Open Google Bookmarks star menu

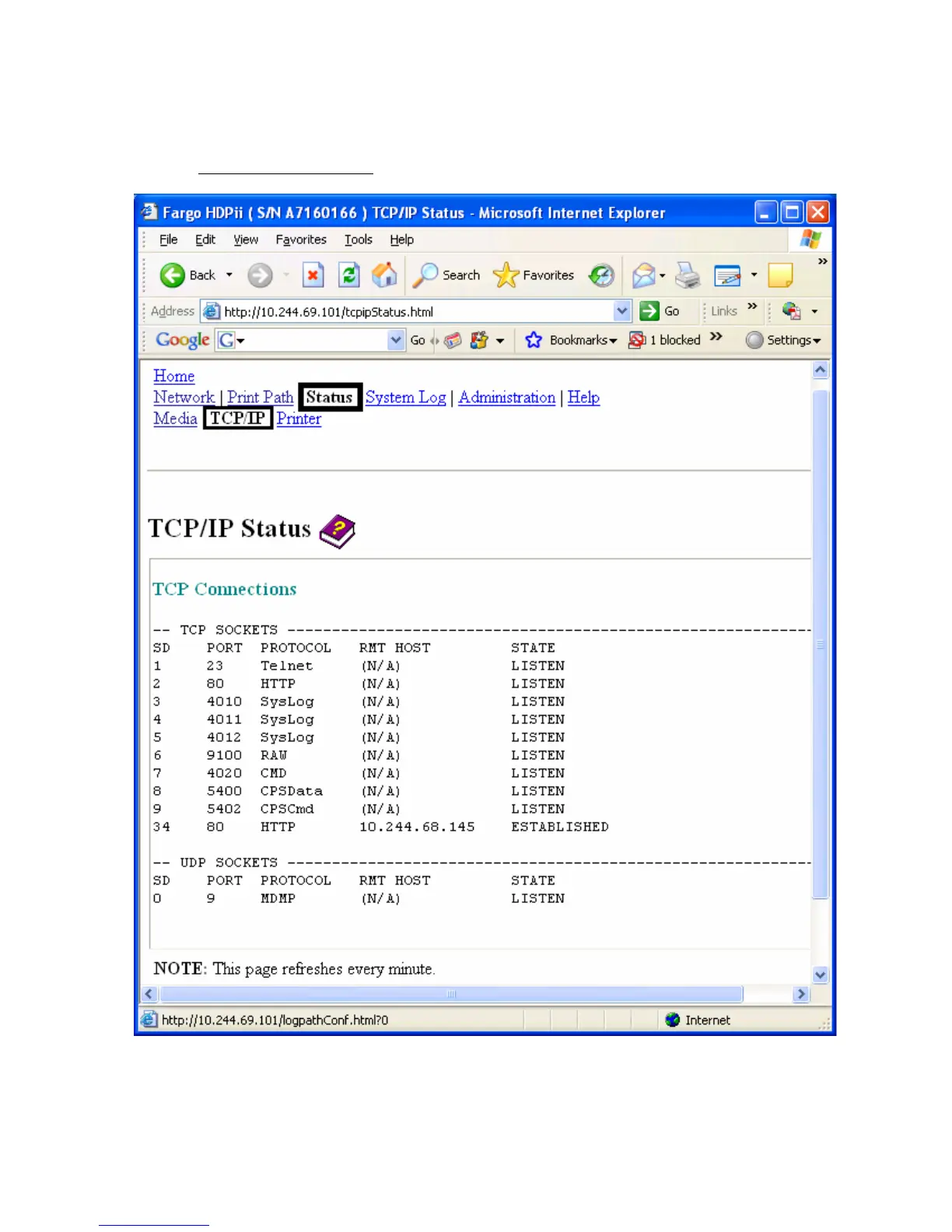tap(571, 340)
